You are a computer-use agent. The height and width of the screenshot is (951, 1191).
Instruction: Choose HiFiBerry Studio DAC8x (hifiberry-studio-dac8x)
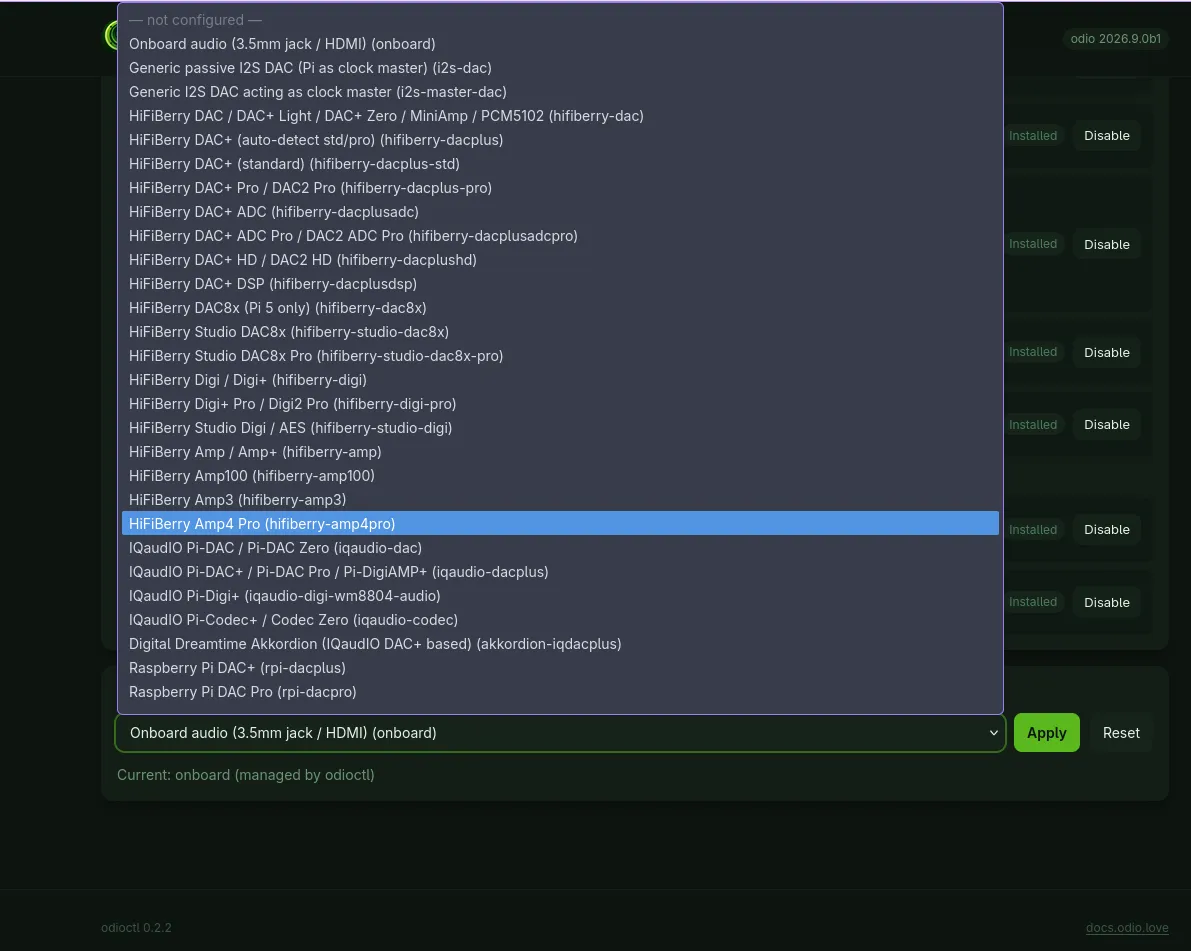560,332
